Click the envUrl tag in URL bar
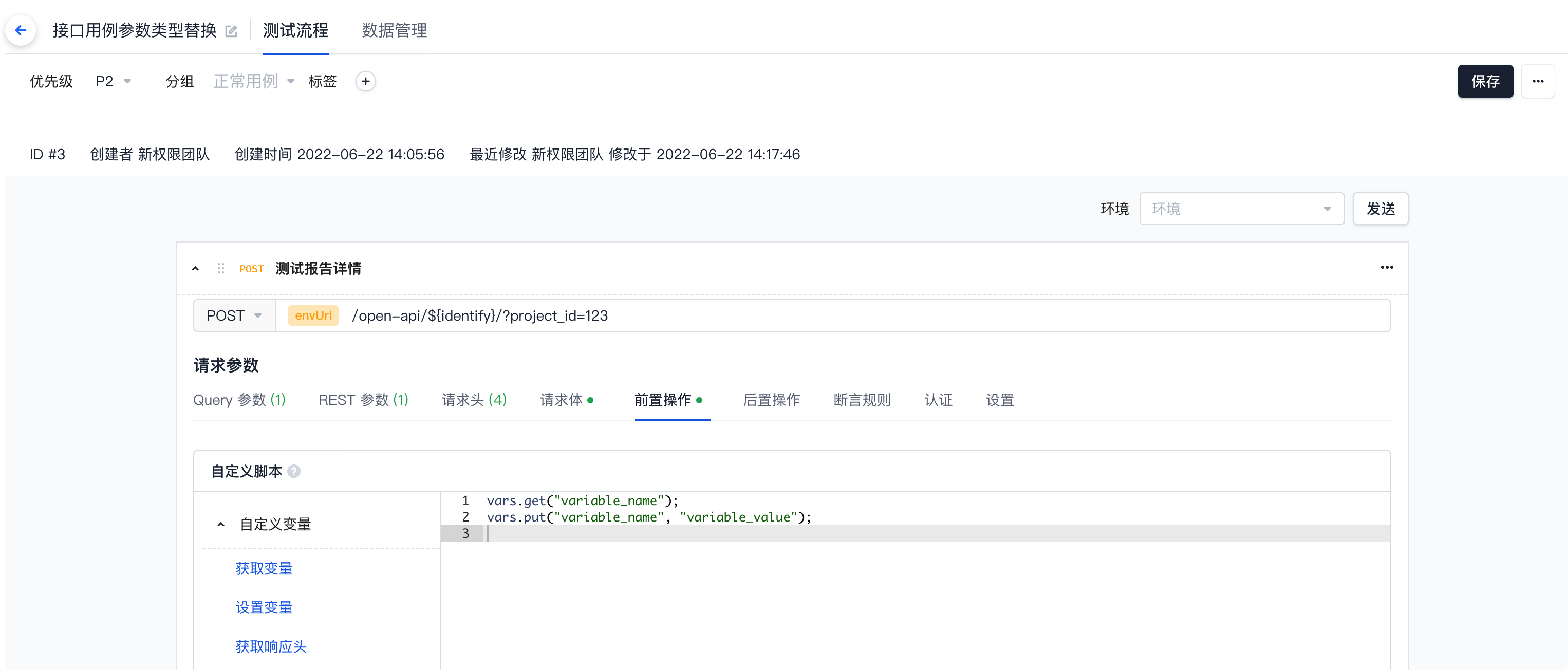 (x=313, y=315)
